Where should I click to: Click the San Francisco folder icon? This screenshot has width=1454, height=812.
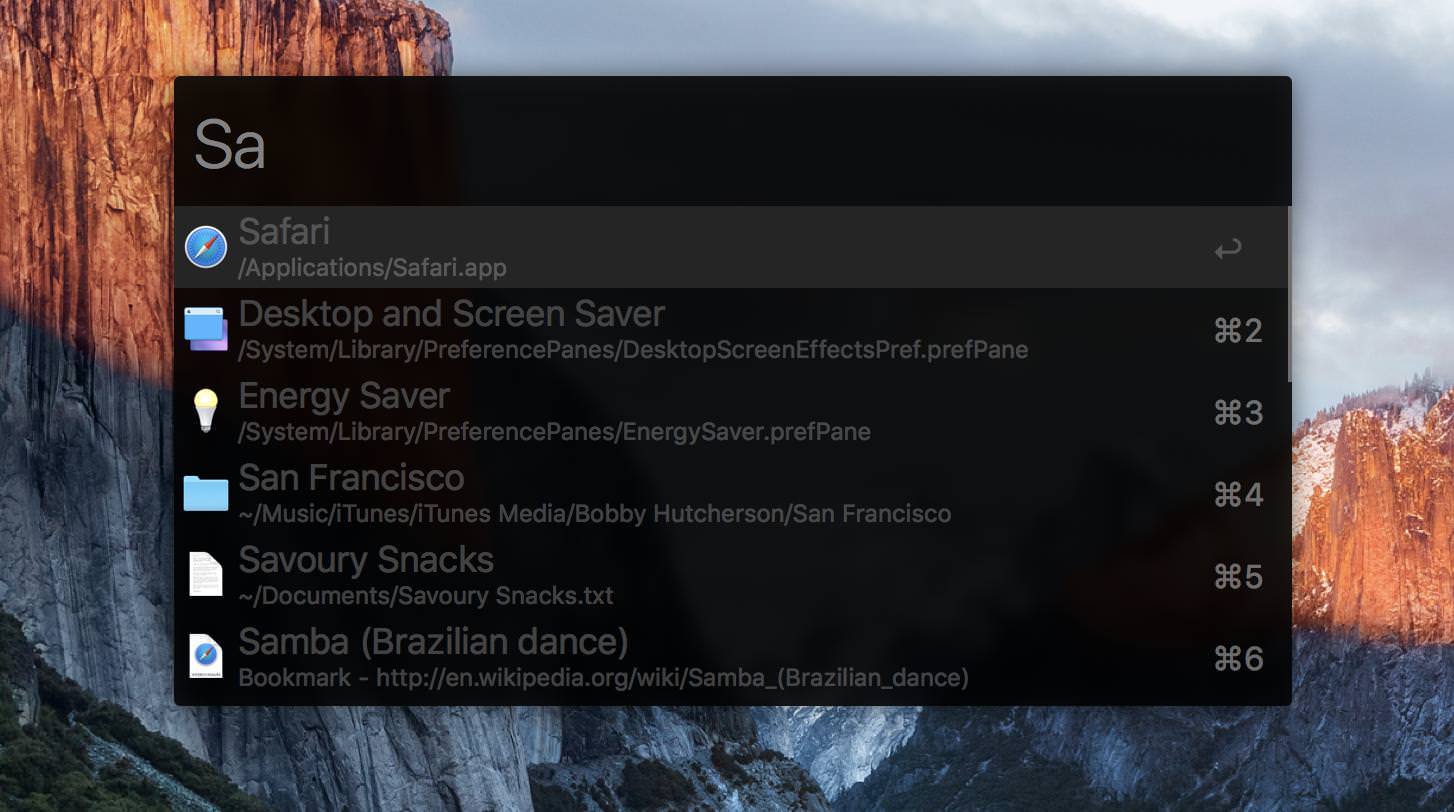tap(206, 493)
